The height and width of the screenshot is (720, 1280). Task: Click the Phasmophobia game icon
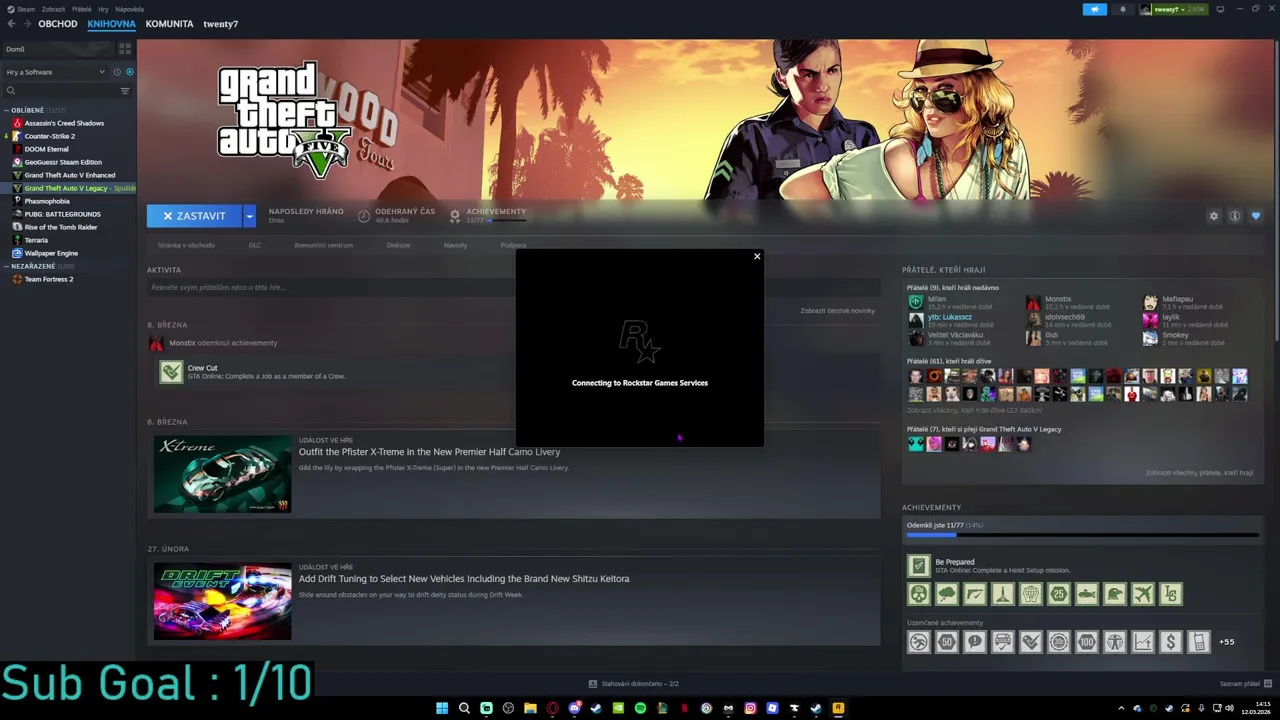point(17,201)
